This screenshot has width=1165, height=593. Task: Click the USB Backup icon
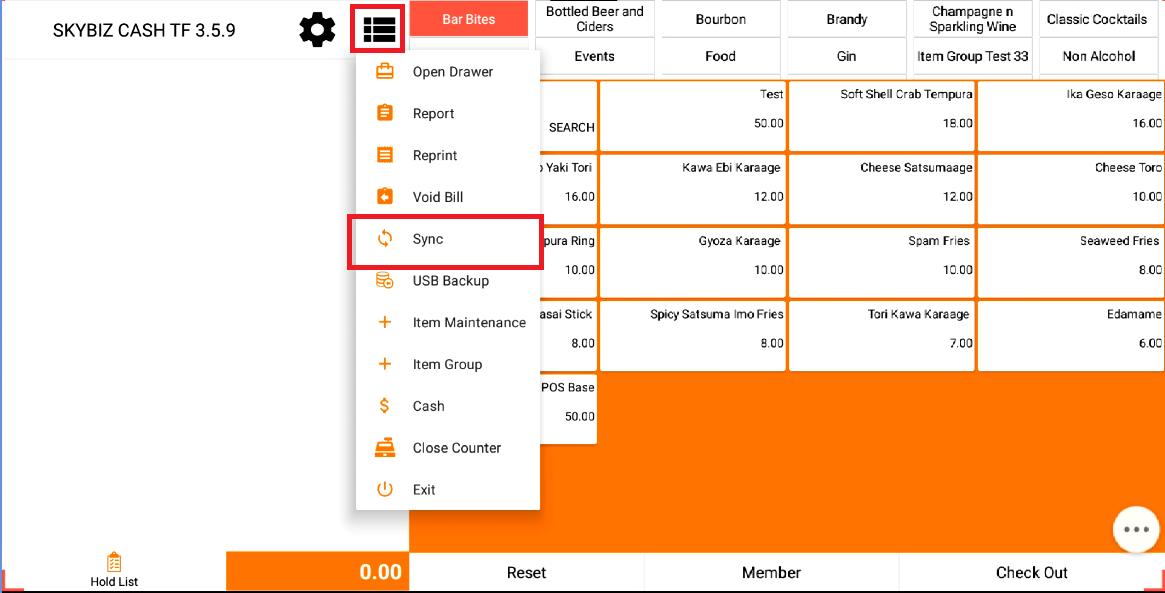385,281
